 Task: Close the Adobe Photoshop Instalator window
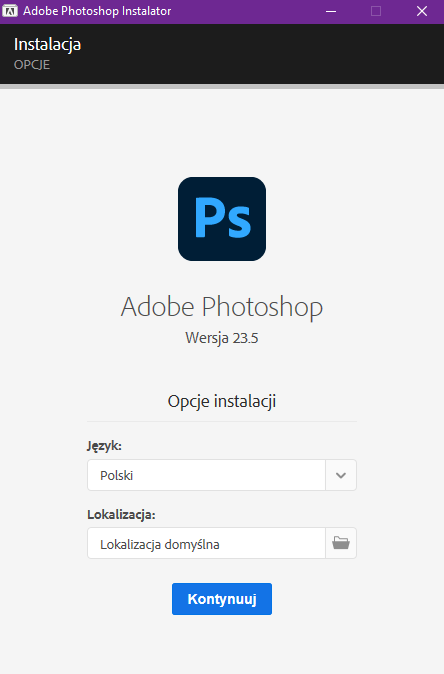click(422, 11)
